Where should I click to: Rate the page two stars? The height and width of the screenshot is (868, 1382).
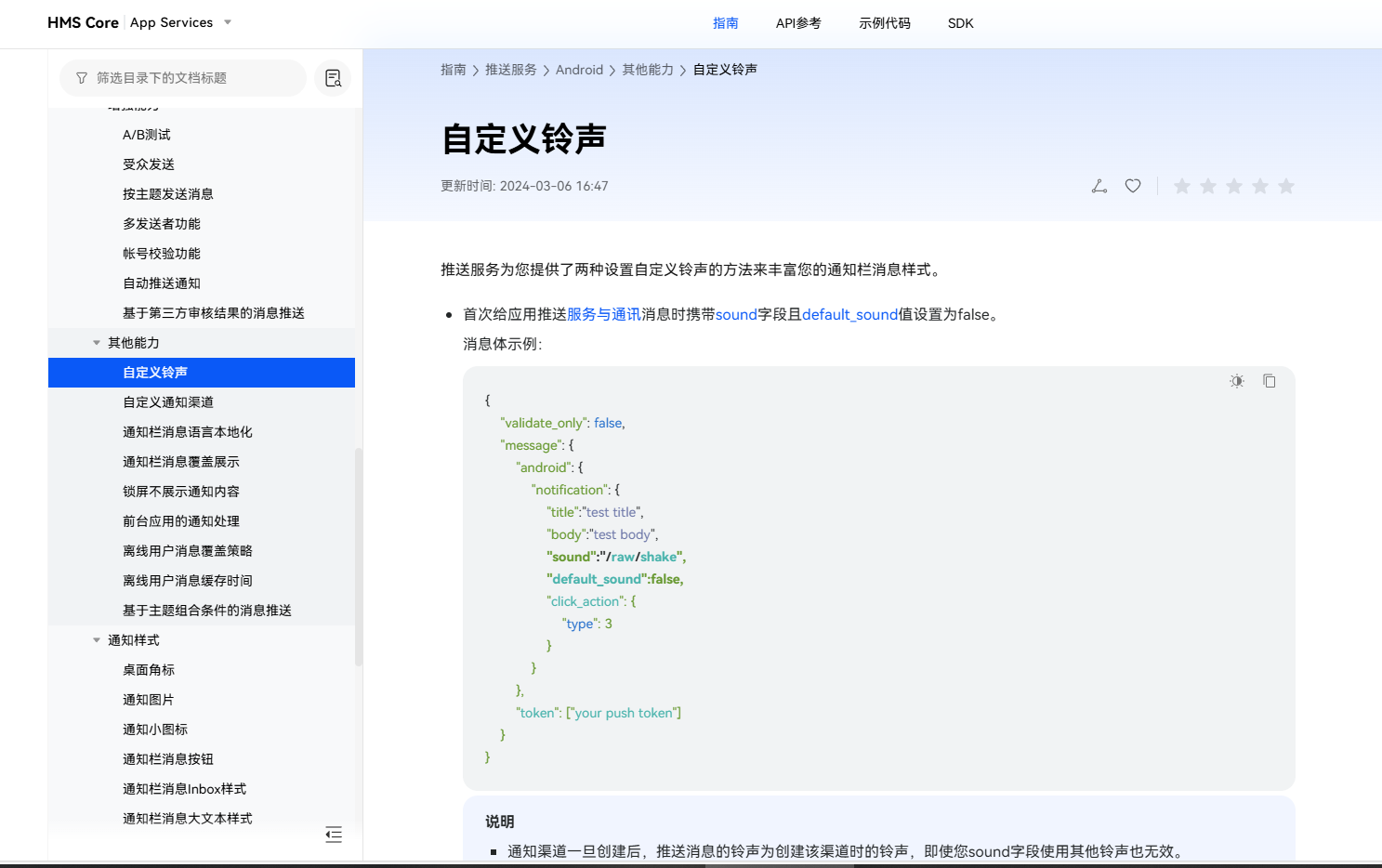point(1208,186)
